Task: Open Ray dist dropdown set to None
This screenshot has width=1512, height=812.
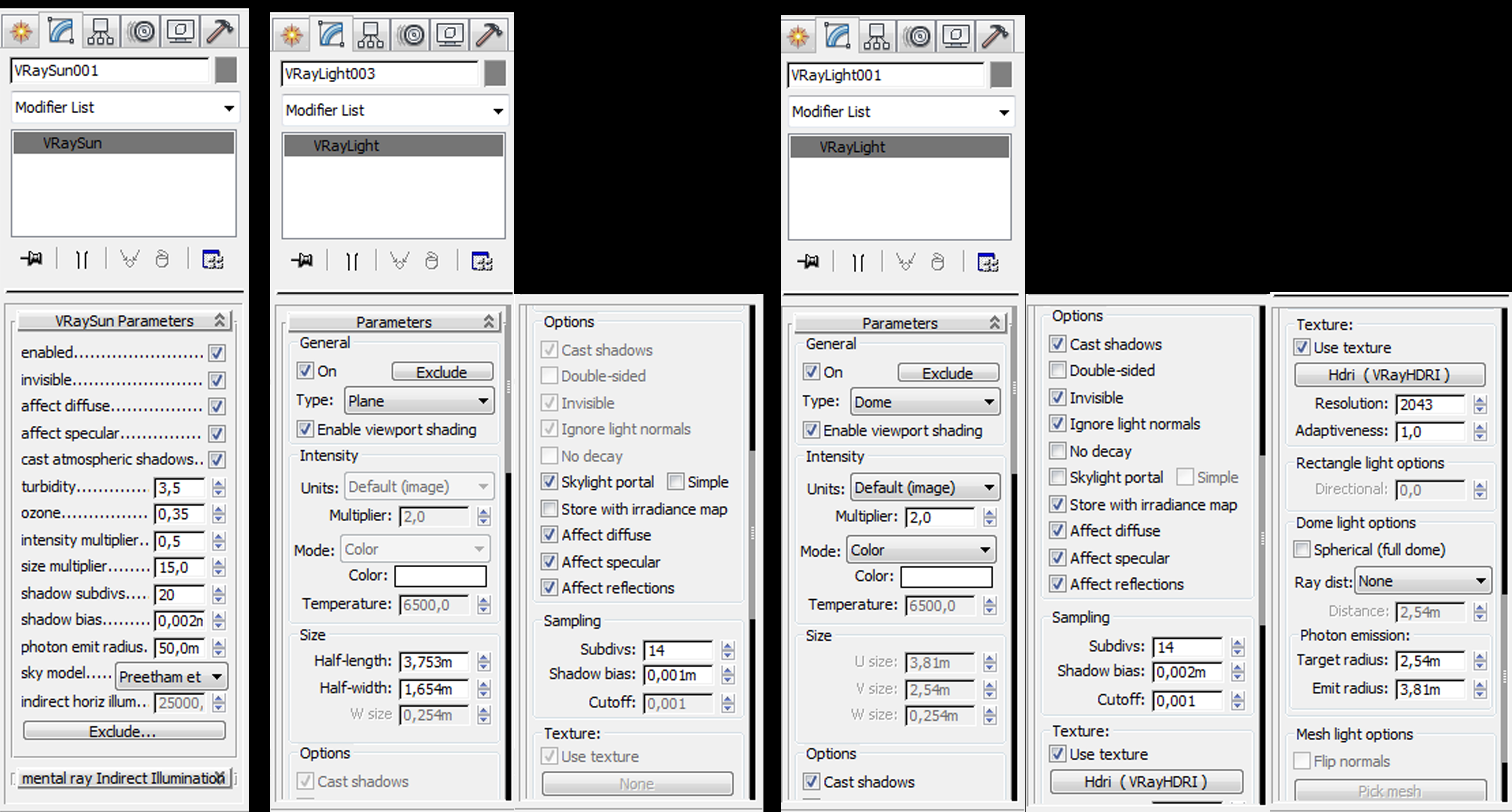Action: point(1422,581)
